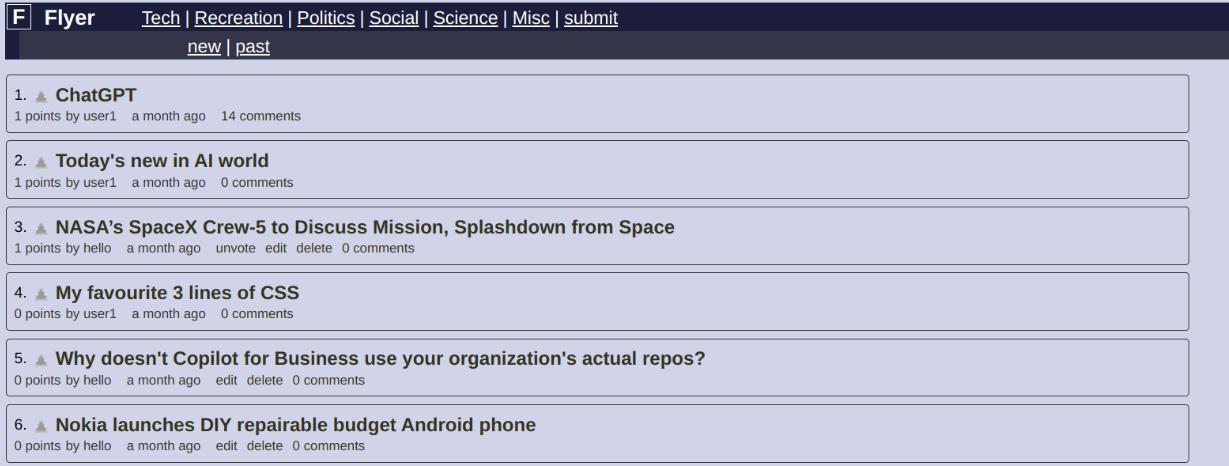Open the Politics category
1229x466 pixels.
pyautogui.click(x=326, y=18)
